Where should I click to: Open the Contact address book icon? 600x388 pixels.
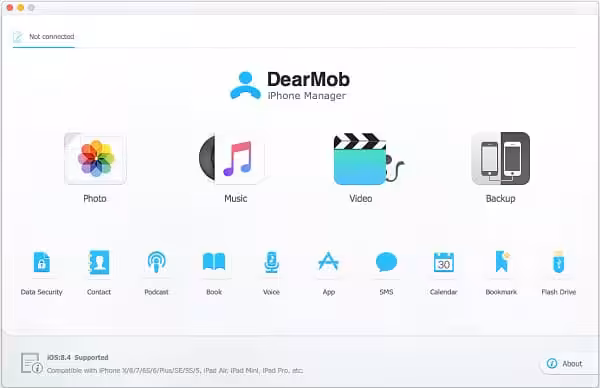click(x=99, y=262)
